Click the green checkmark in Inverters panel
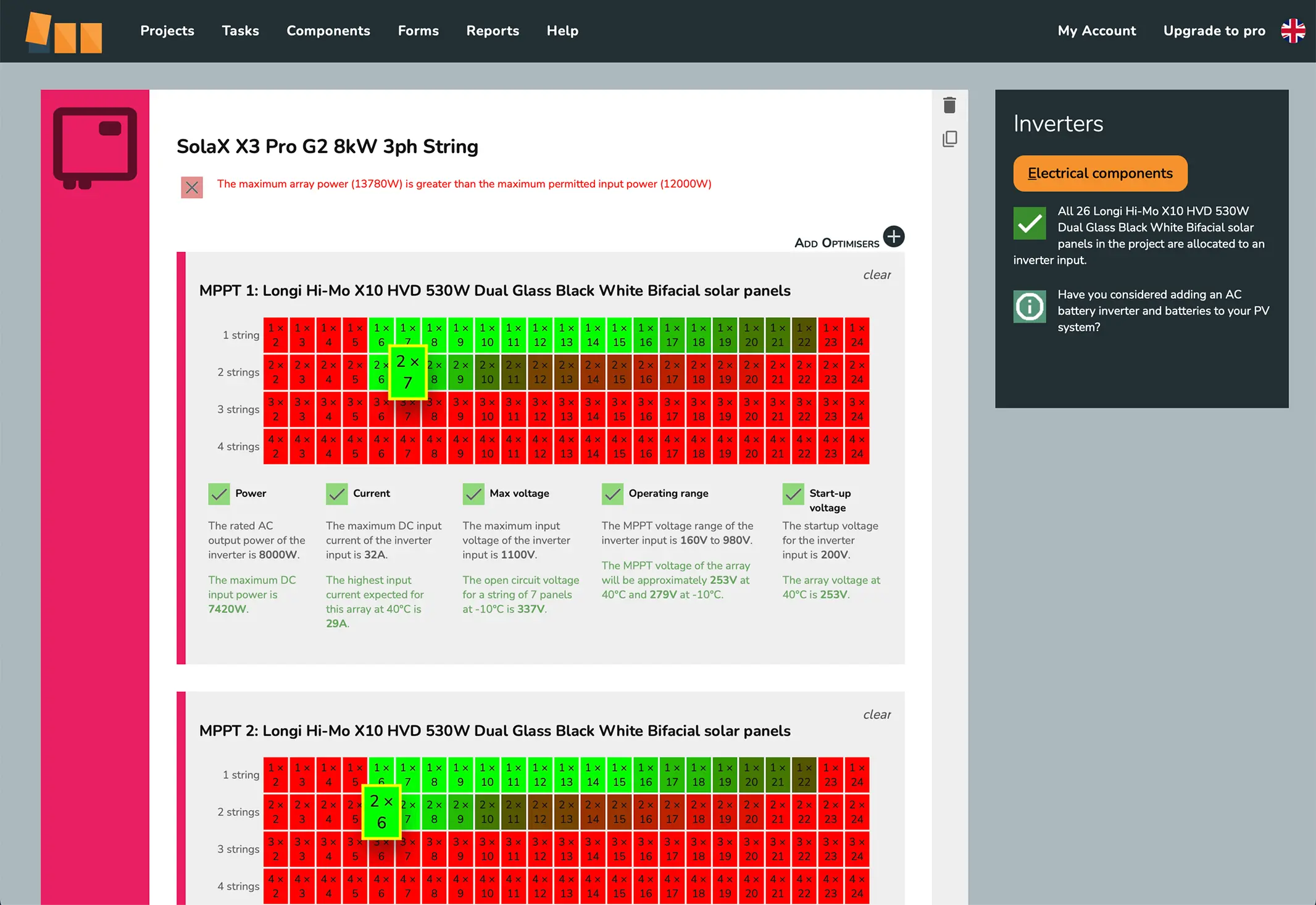This screenshot has width=1316, height=905. (x=1030, y=223)
